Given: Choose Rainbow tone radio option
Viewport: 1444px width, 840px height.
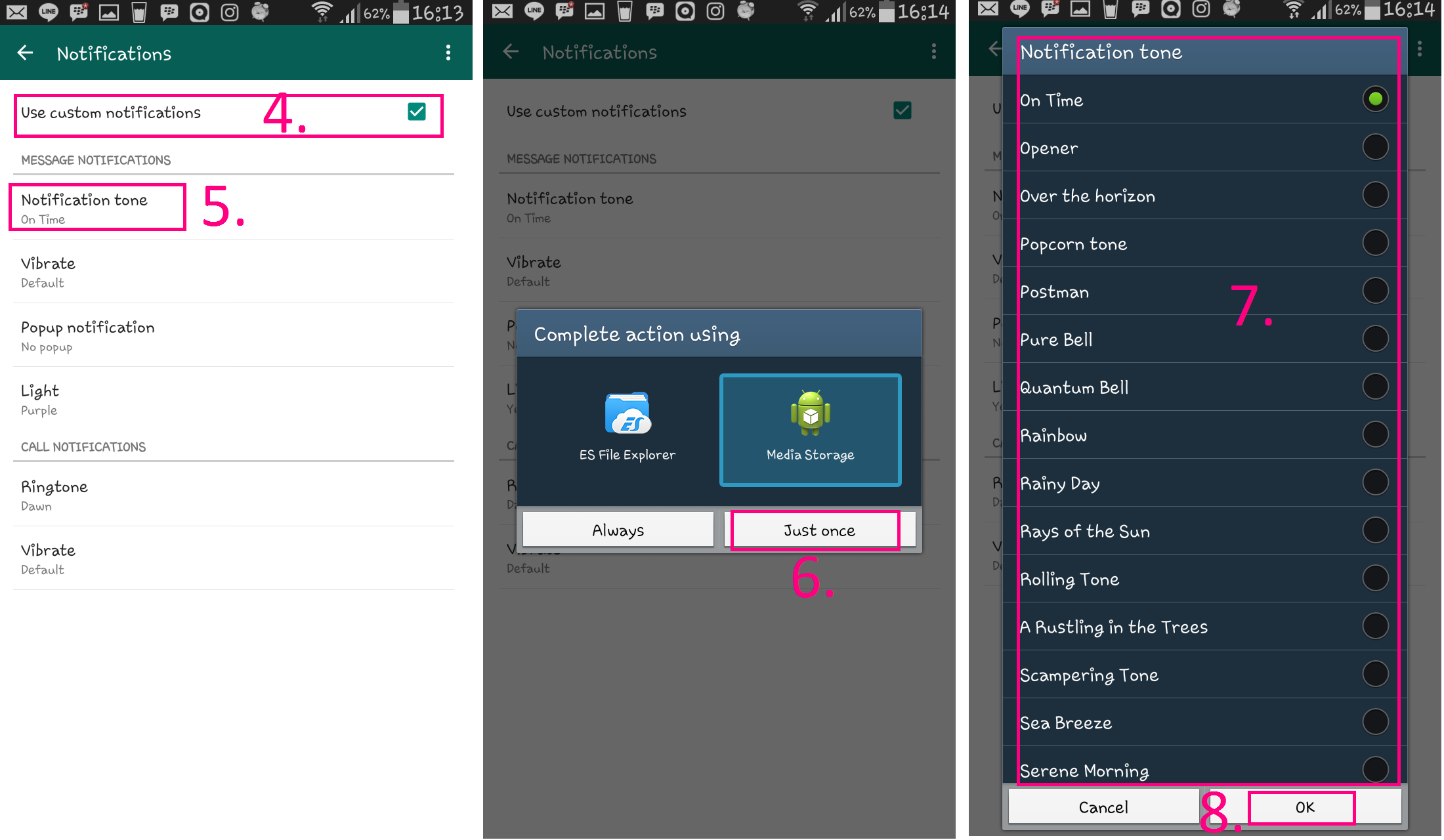Looking at the screenshot, I should (1375, 434).
